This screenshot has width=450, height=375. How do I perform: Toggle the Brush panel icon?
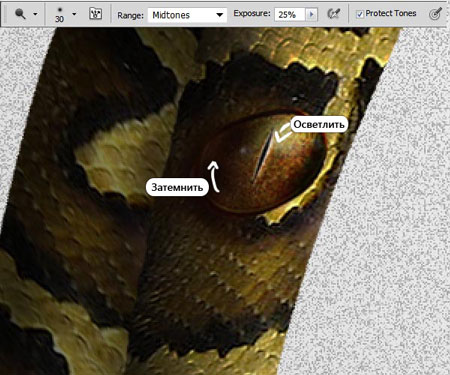point(95,14)
